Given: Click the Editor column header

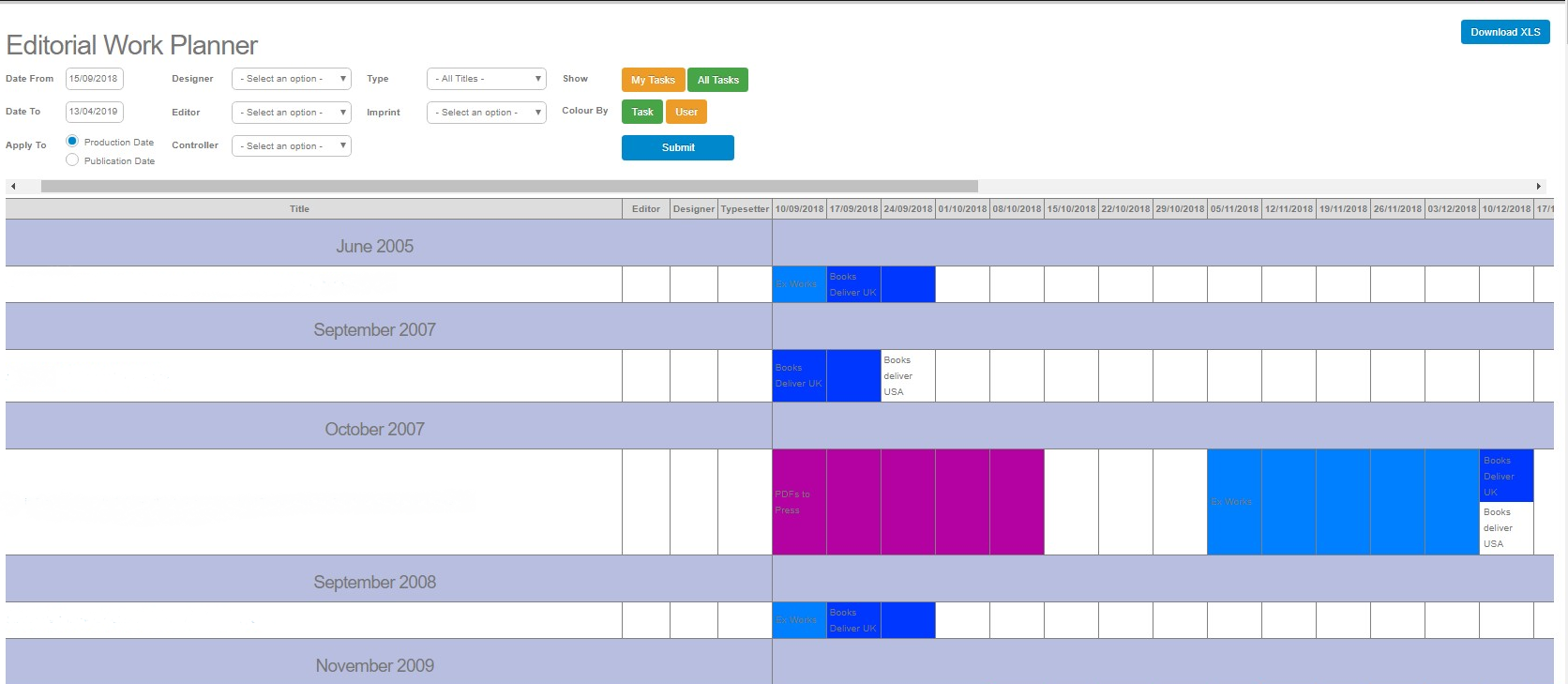Looking at the screenshot, I should (646, 208).
